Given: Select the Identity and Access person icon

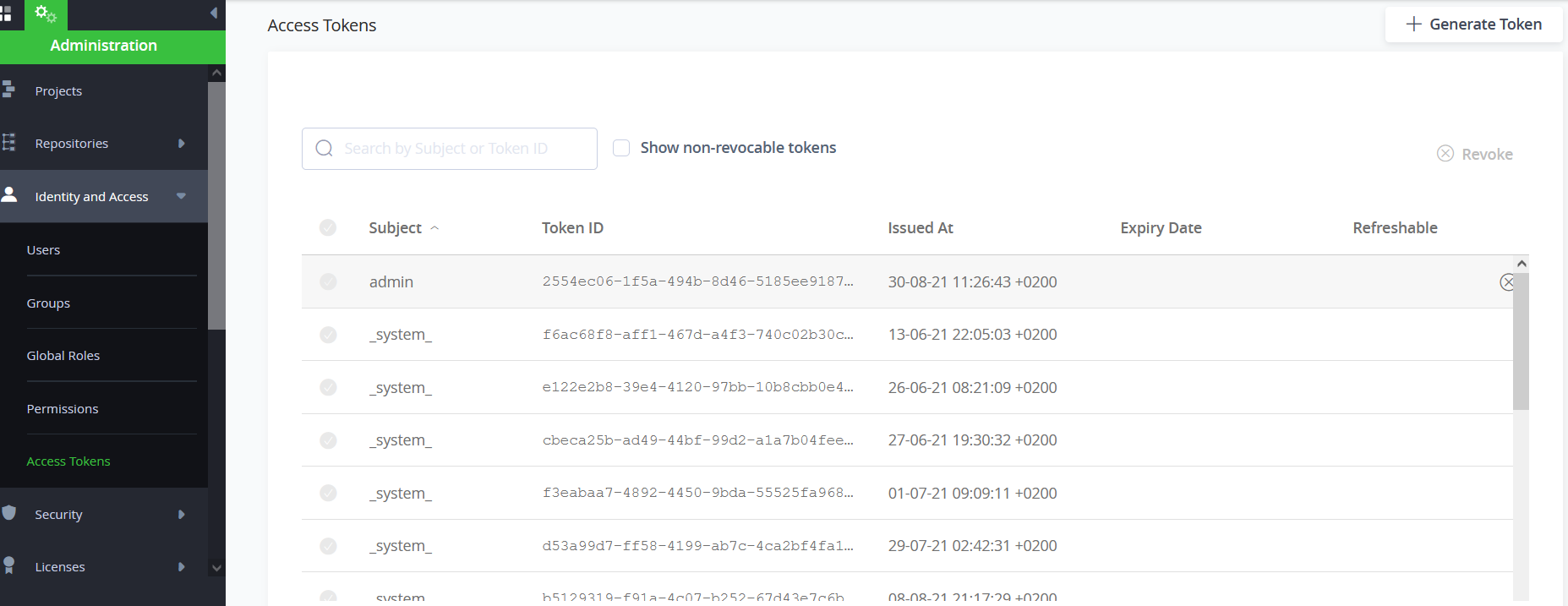Looking at the screenshot, I should point(9,195).
